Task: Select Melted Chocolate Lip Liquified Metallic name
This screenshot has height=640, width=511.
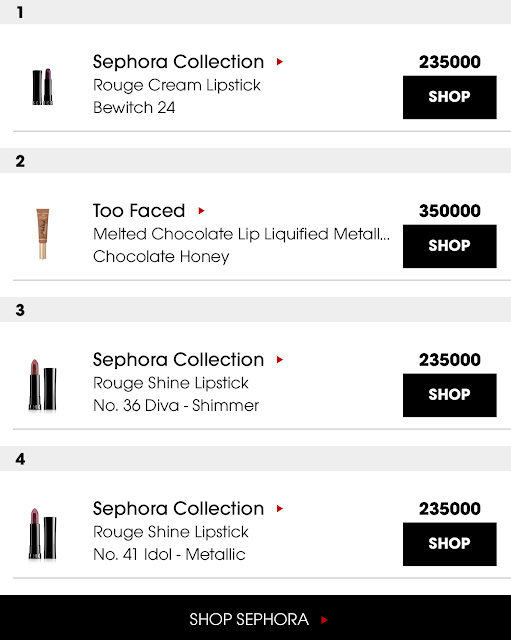Action: point(241,234)
